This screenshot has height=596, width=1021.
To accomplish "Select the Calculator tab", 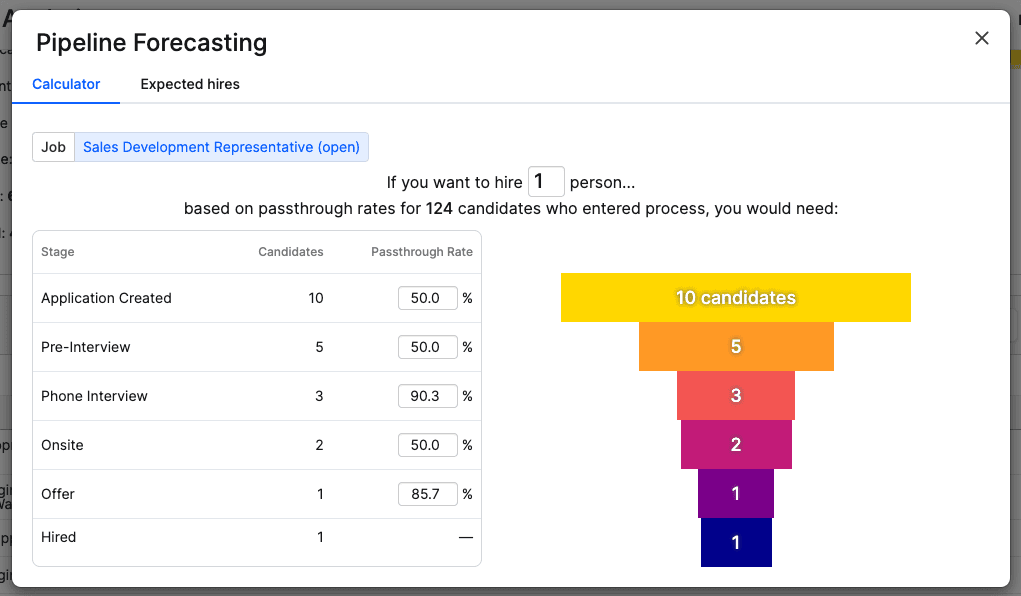I will pos(66,84).
